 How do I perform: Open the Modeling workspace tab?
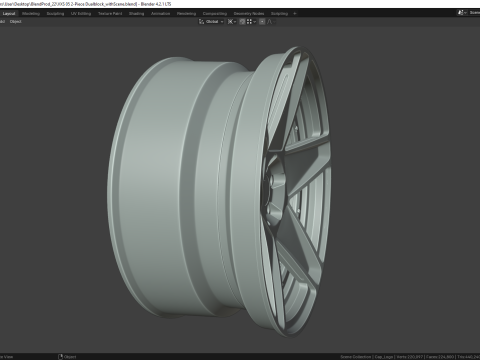point(31,14)
